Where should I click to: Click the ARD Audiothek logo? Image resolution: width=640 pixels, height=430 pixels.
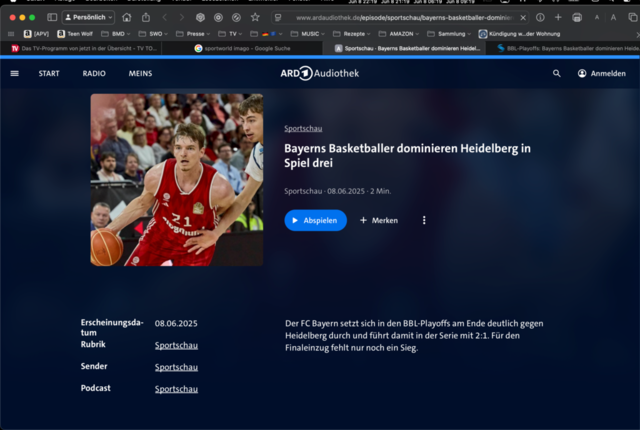point(319,73)
